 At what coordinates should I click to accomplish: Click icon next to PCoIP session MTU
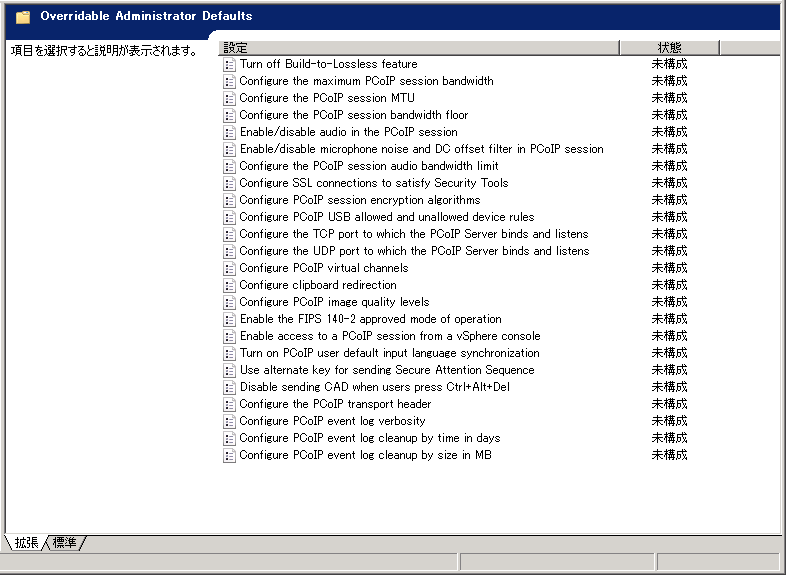[229, 98]
